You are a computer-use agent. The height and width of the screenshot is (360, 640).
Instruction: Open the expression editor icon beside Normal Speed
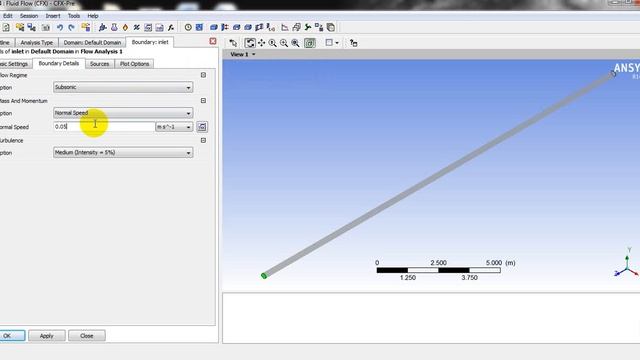pos(202,127)
